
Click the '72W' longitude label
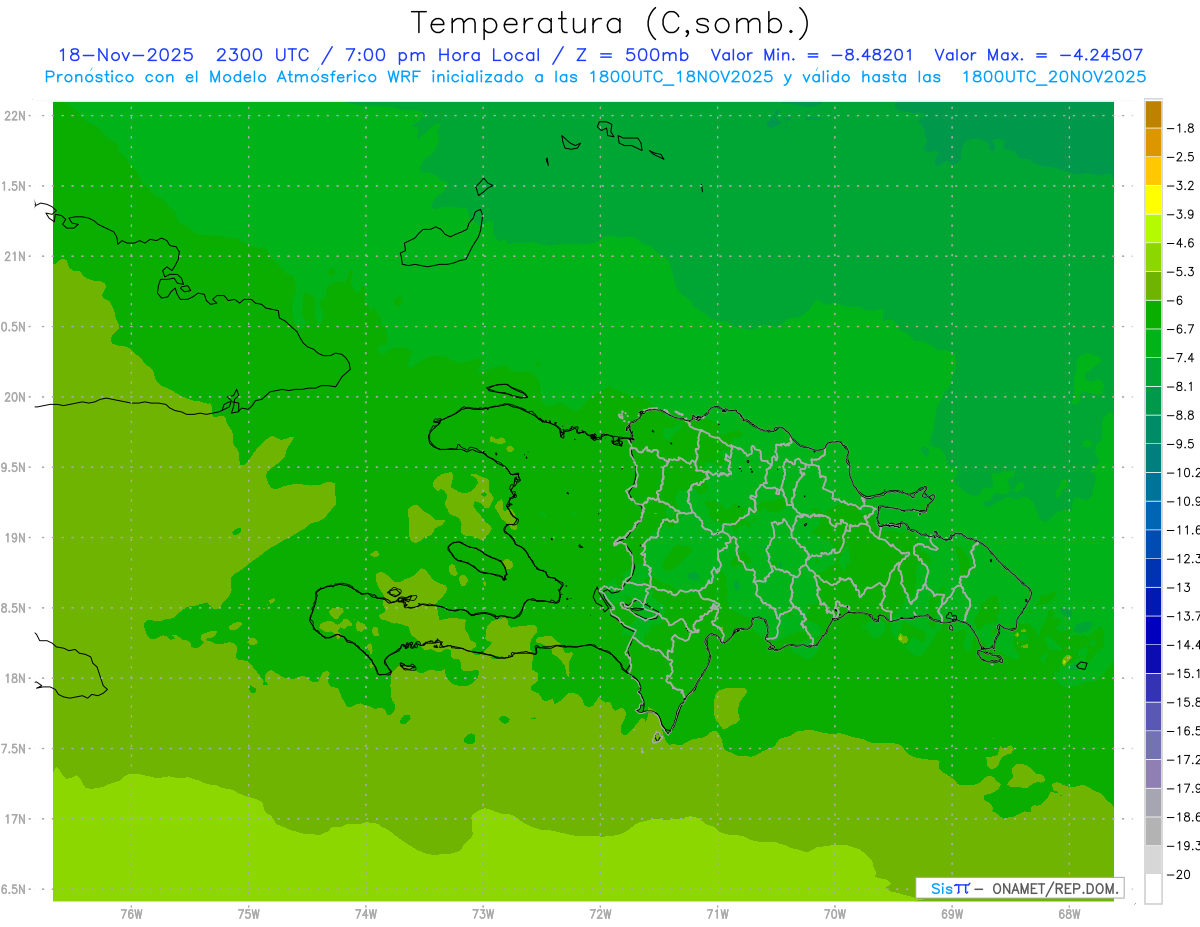pyautogui.click(x=600, y=914)
